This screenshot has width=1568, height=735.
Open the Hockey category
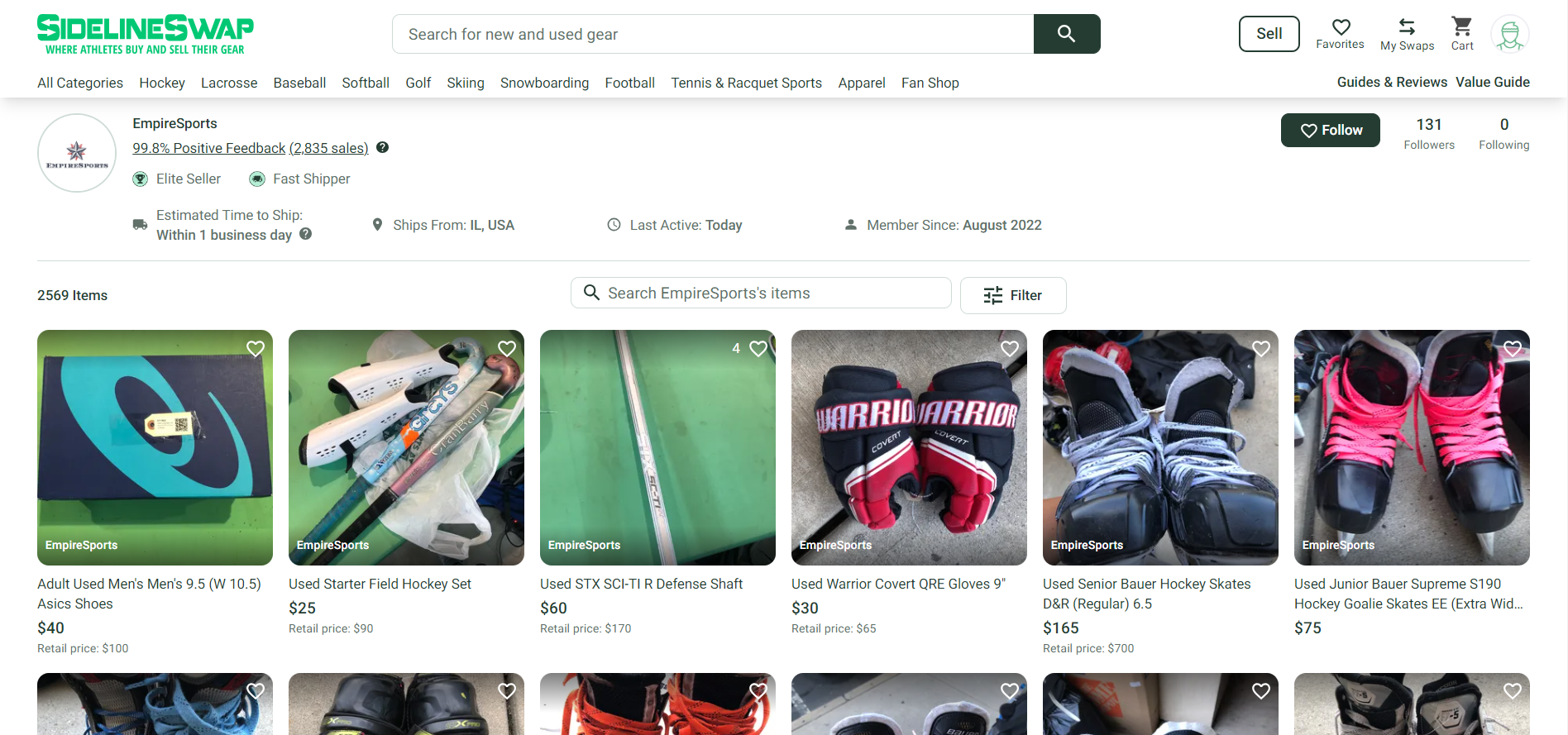coord(162,83)
